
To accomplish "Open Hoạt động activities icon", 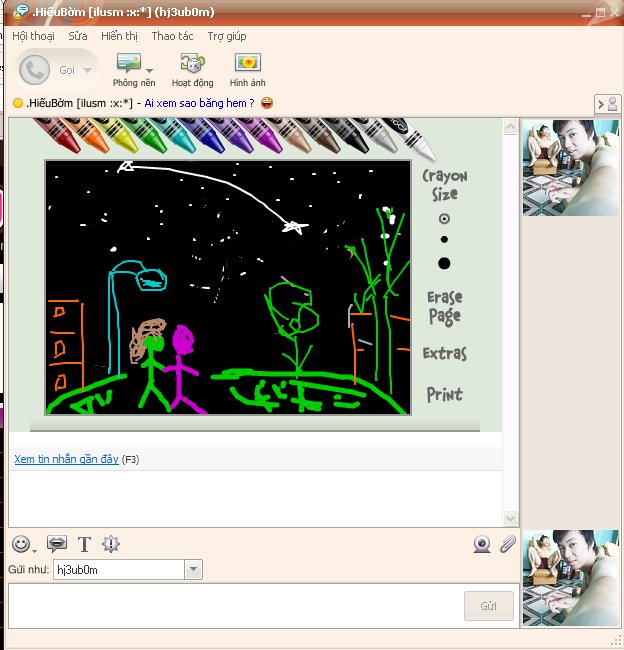I will coord(192,63).
